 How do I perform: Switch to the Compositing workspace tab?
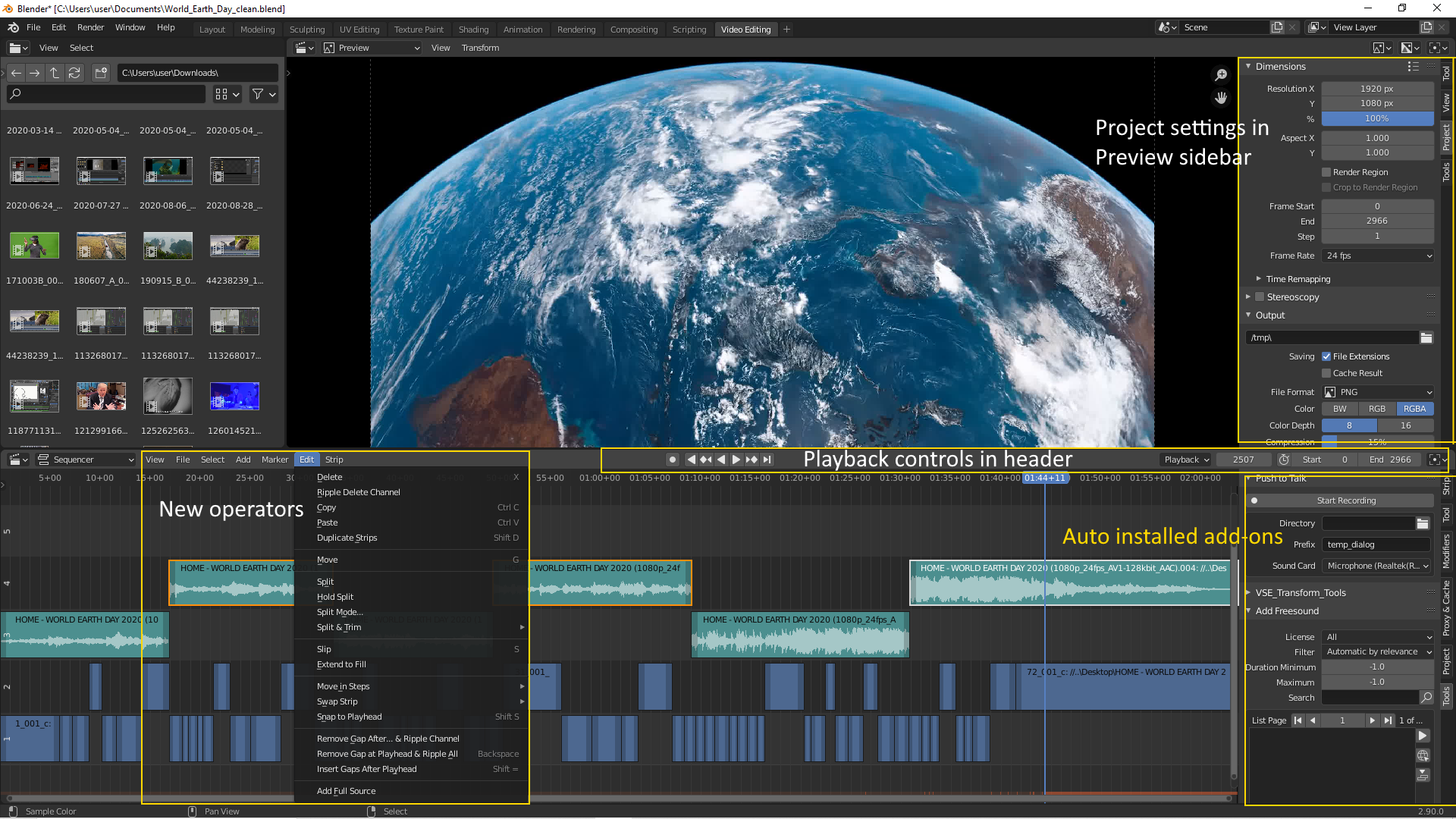pyautogui.click(x=634, y=30)
